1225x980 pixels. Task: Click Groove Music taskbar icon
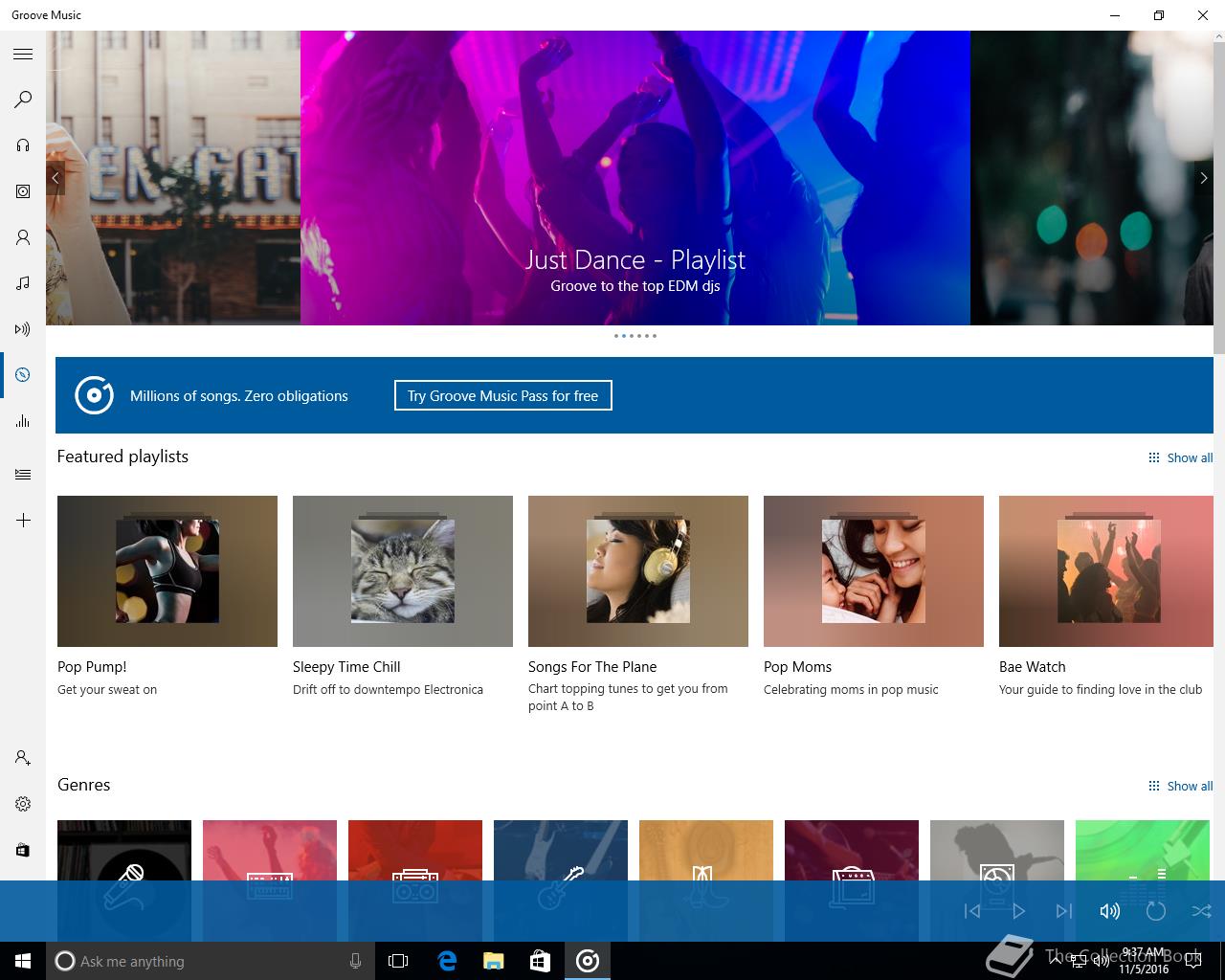point(588,961)
